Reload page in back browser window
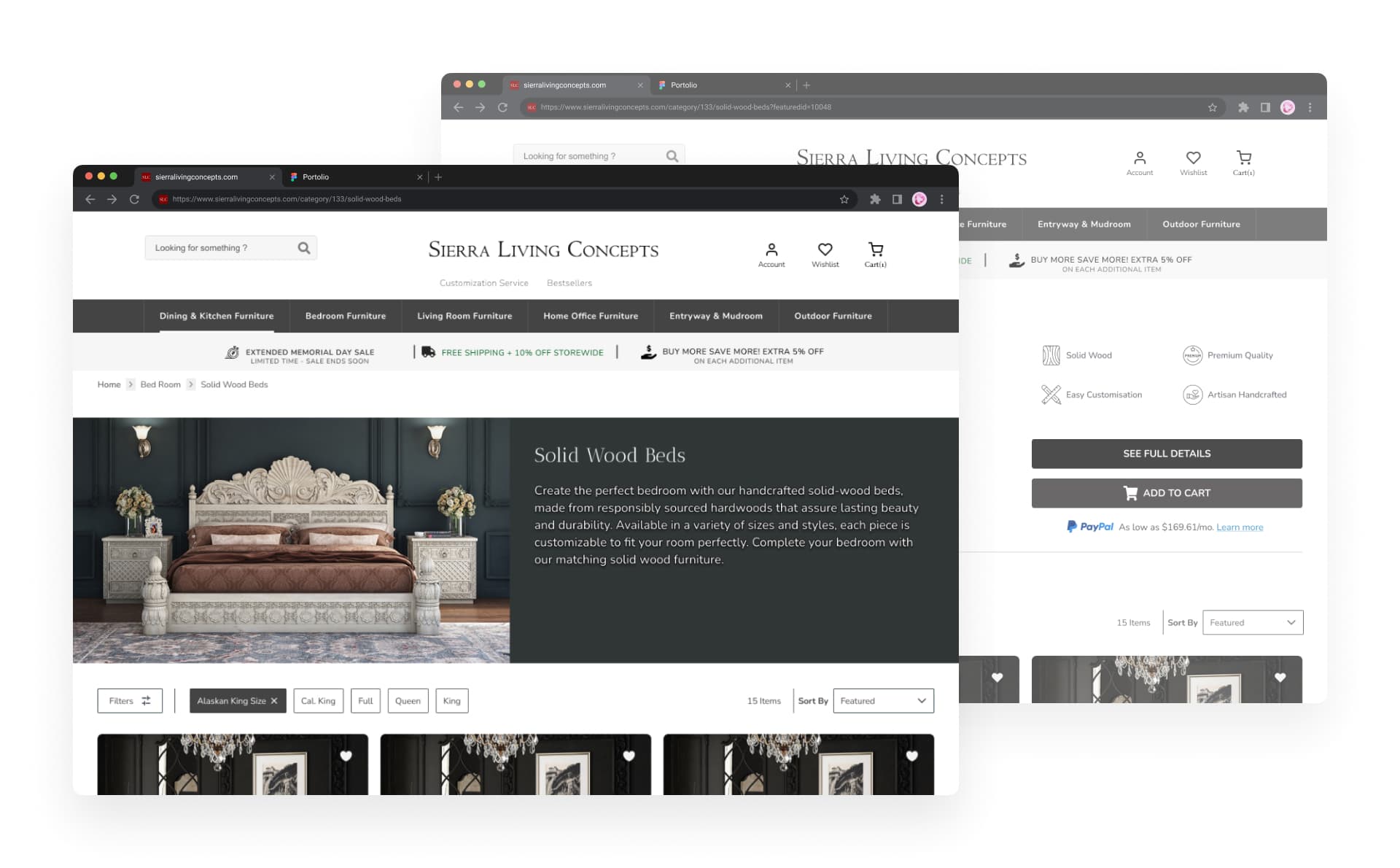This screenshot has height=868, width=1400. tap(502, 107)
